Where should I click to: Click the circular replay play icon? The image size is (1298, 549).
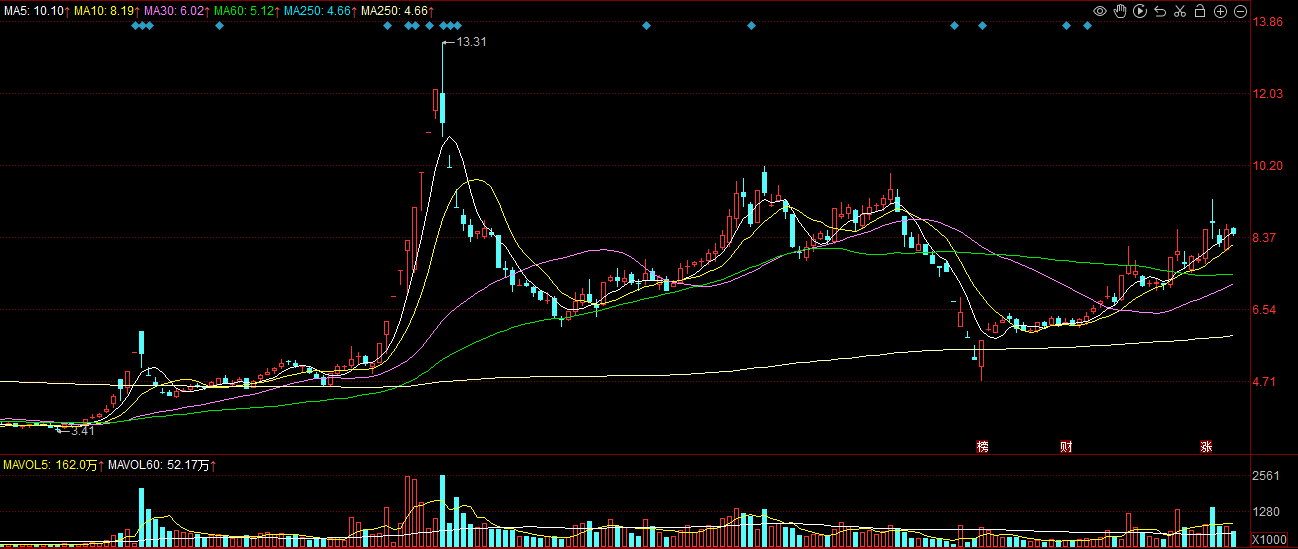(x=1139, y=11)
